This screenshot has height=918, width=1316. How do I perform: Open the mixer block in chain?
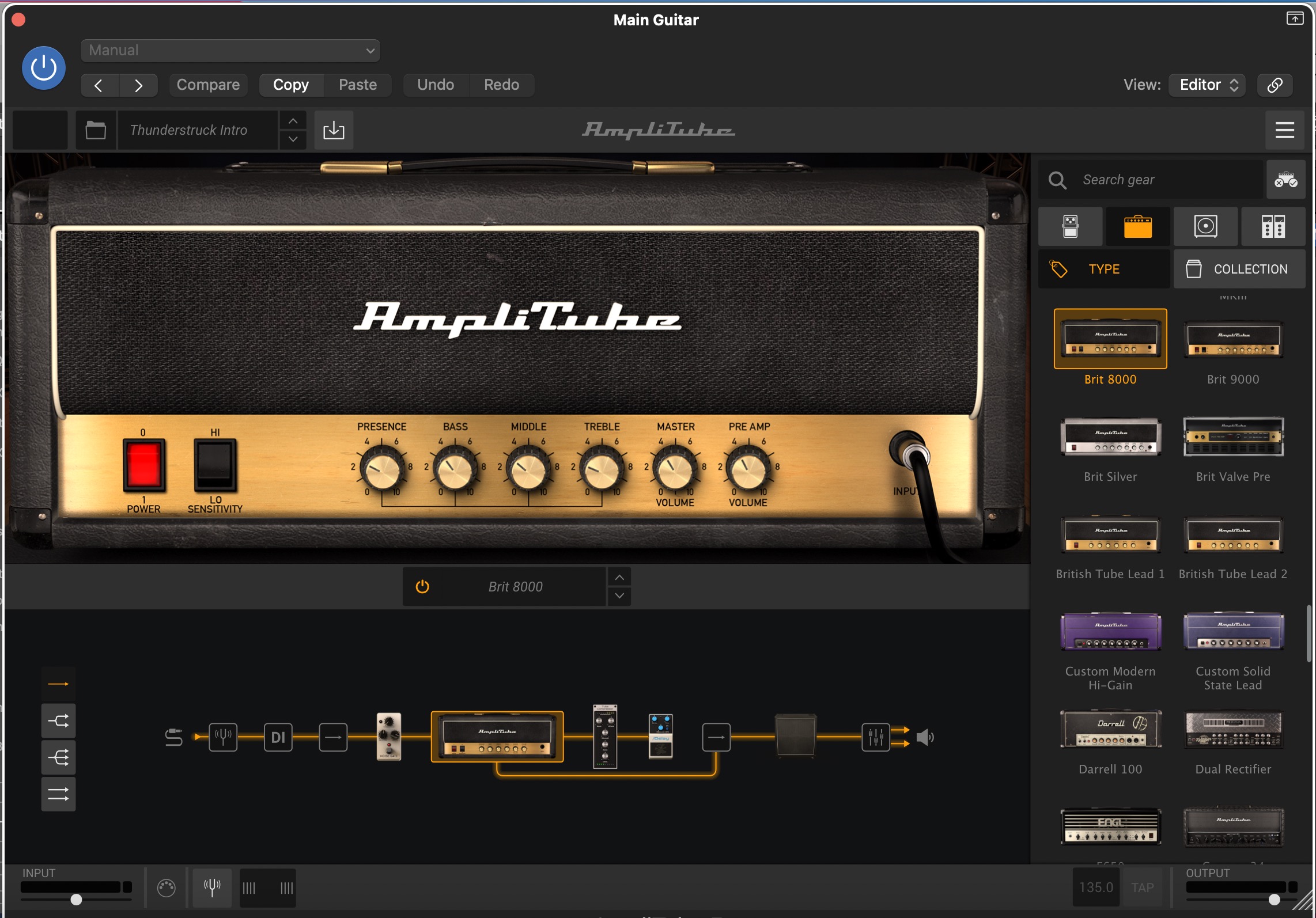tap(876, 737)
